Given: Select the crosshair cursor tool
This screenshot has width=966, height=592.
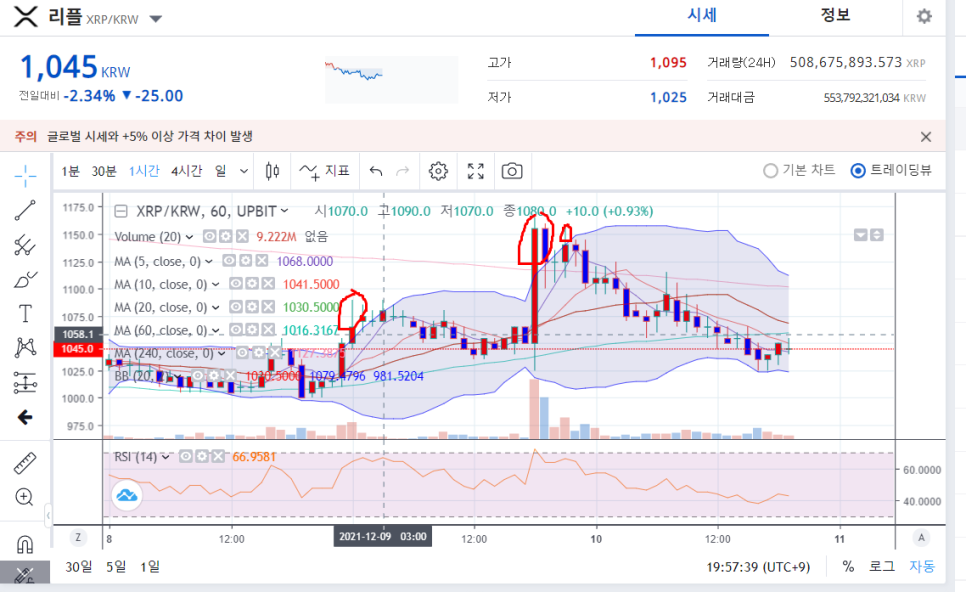Looking at the screenshot, I should [x=25, y=176].
